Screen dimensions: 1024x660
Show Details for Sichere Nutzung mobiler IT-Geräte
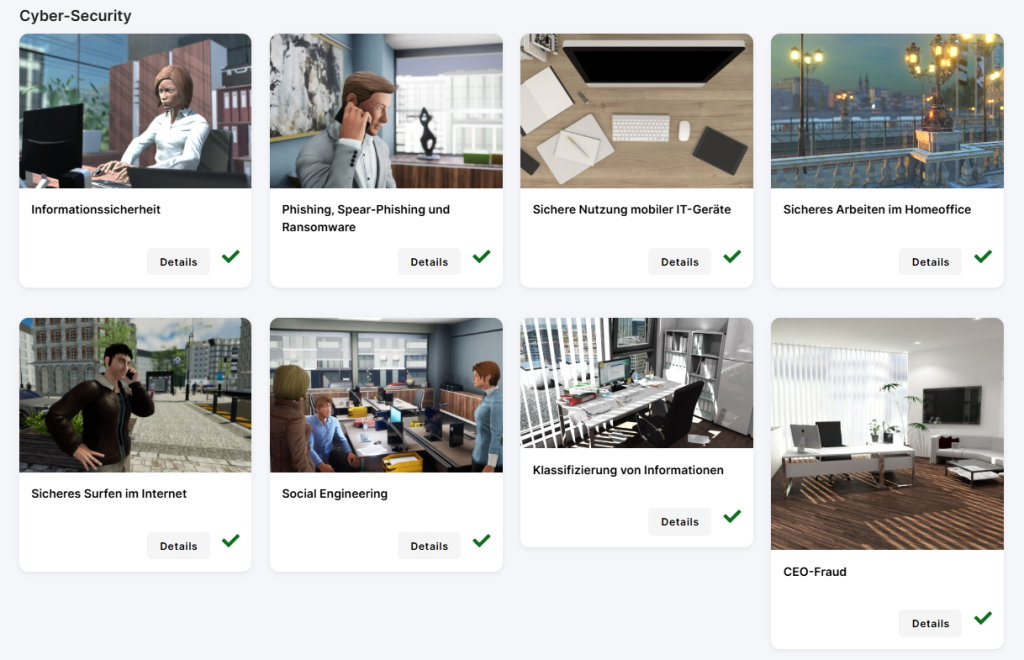(x=680, y=262)
